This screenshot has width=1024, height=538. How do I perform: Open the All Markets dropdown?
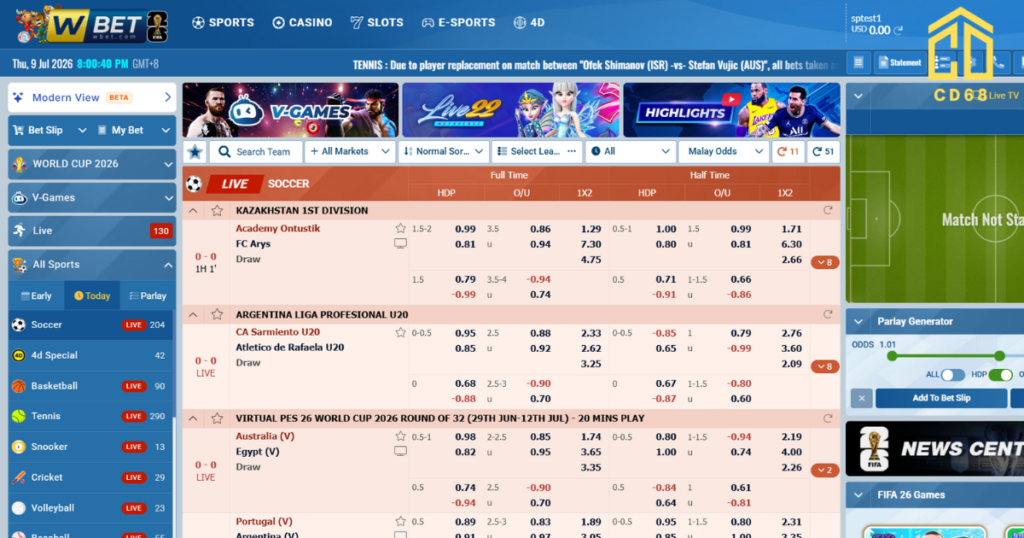tap(350, 151)
